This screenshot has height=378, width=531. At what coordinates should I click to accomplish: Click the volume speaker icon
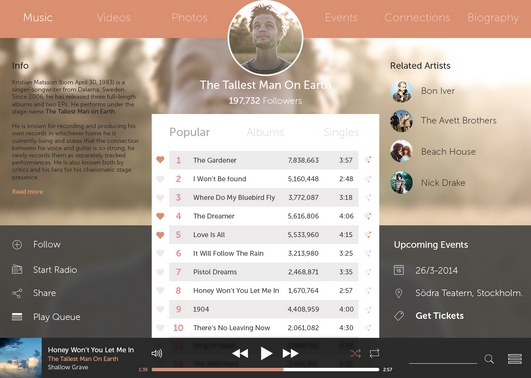point(156,353)
